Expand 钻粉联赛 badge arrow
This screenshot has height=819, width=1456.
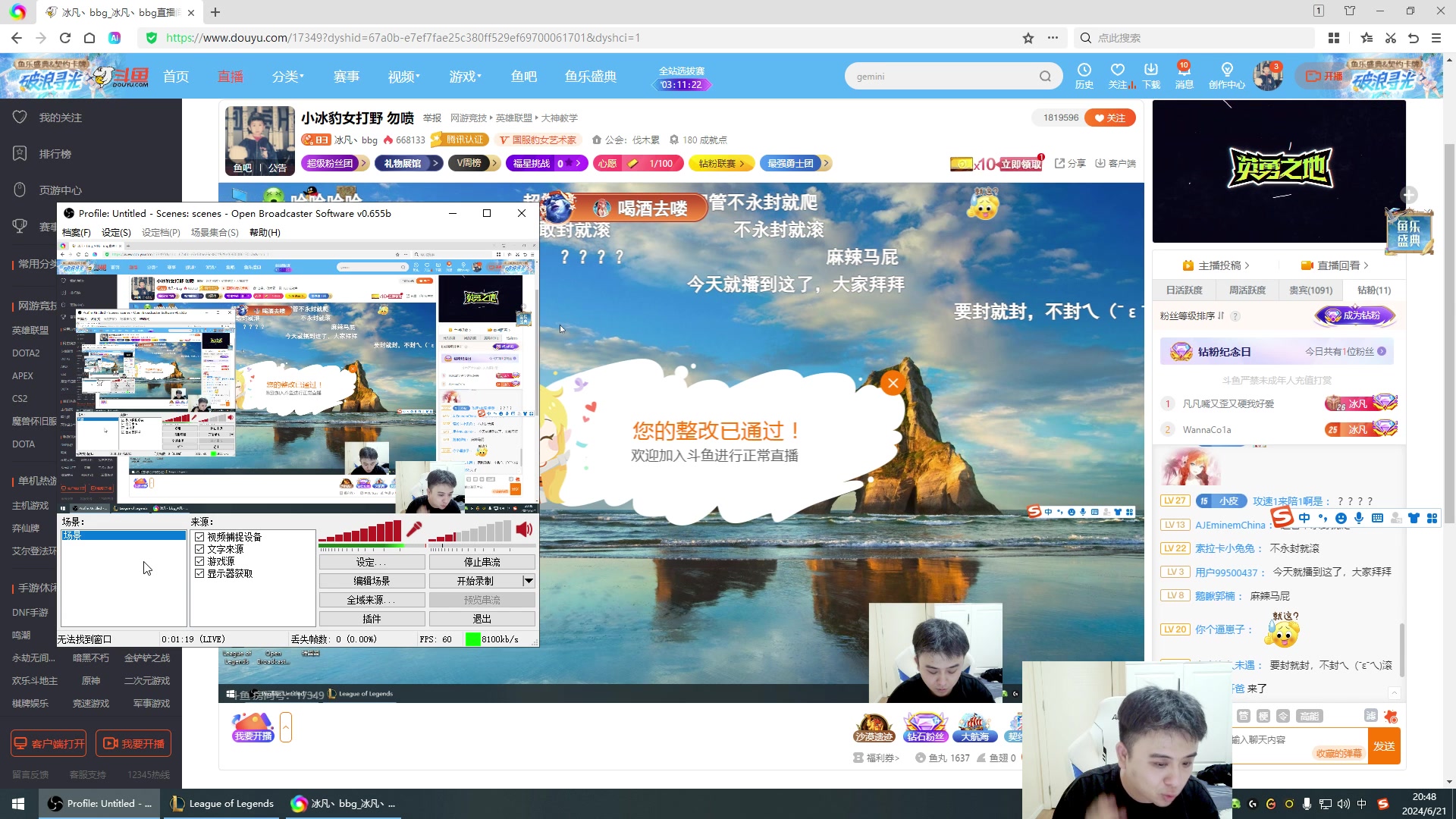pos(742,163)
